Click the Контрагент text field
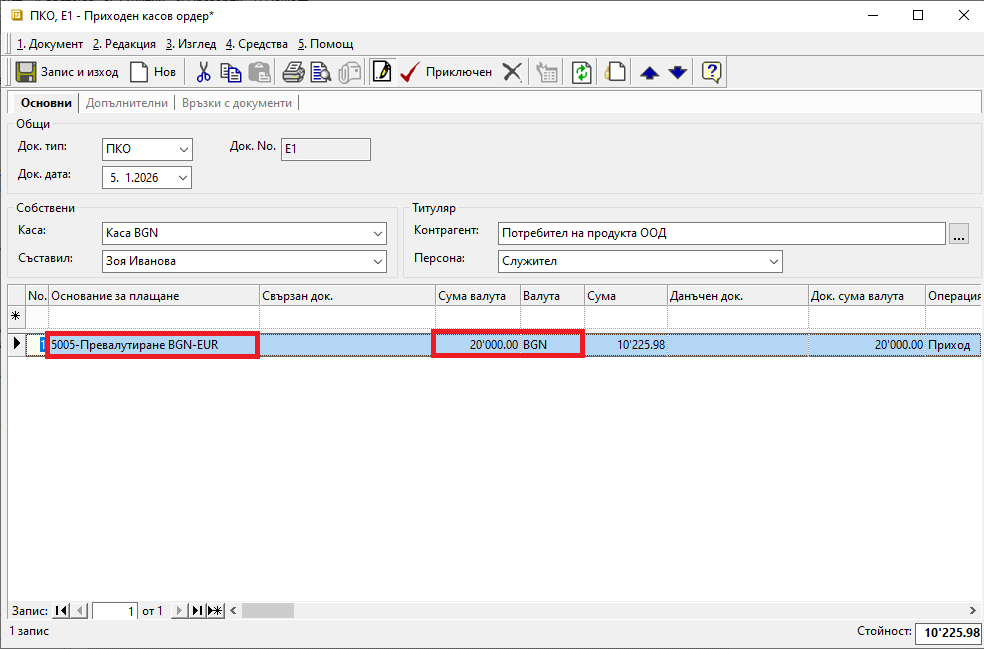Viewport: 984px width, 649px height. tap(721, 233)
